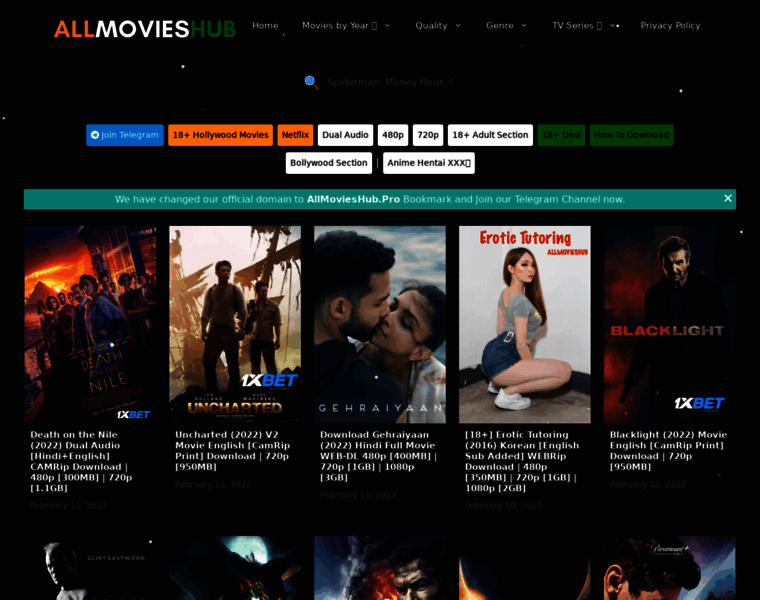Click the AllMoviesHub logo

145,29
